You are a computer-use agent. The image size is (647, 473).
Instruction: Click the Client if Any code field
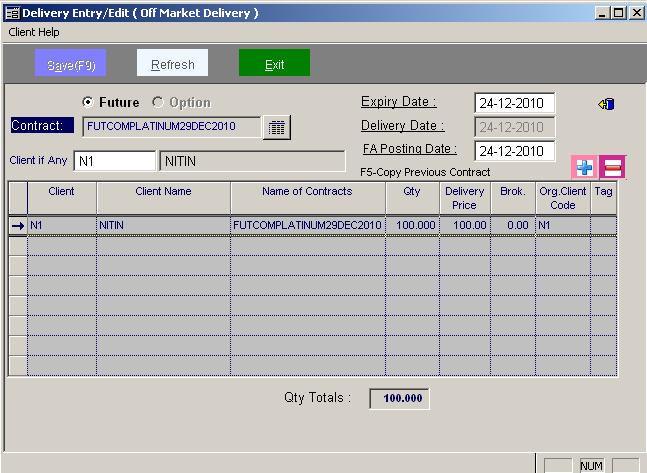(x=114, y=161)
